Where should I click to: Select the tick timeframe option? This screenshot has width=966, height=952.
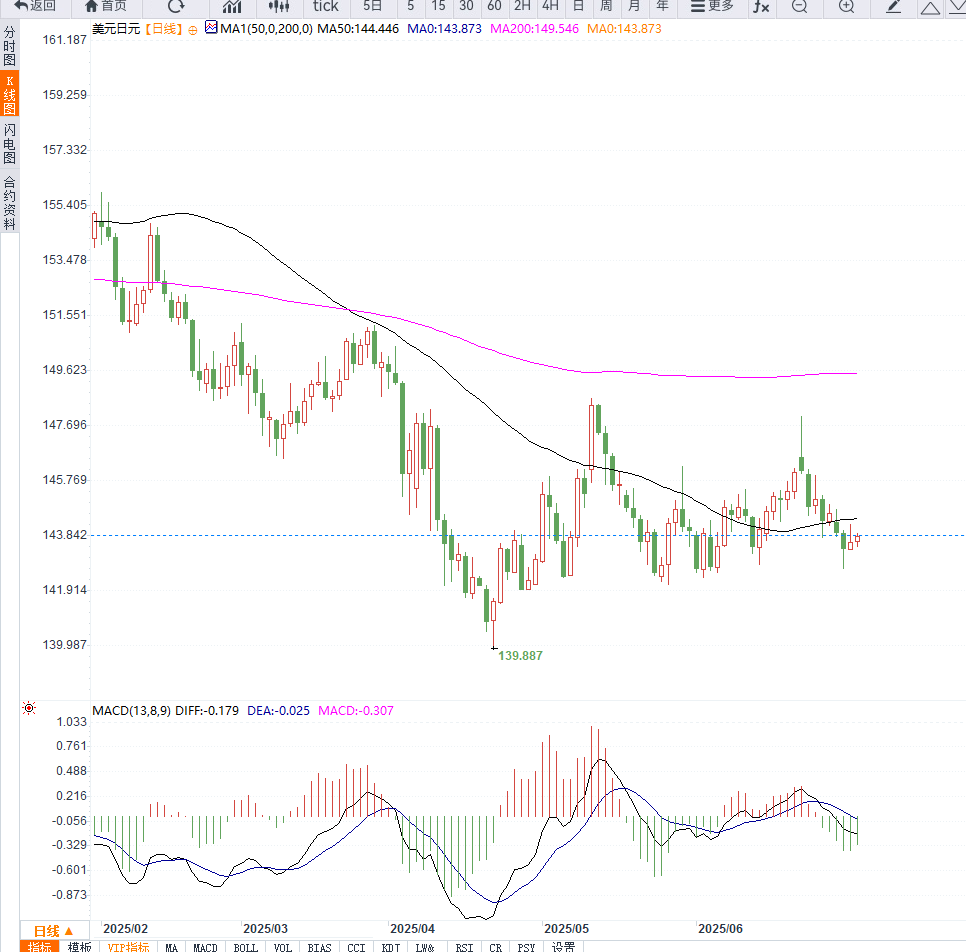coord(325,6)
